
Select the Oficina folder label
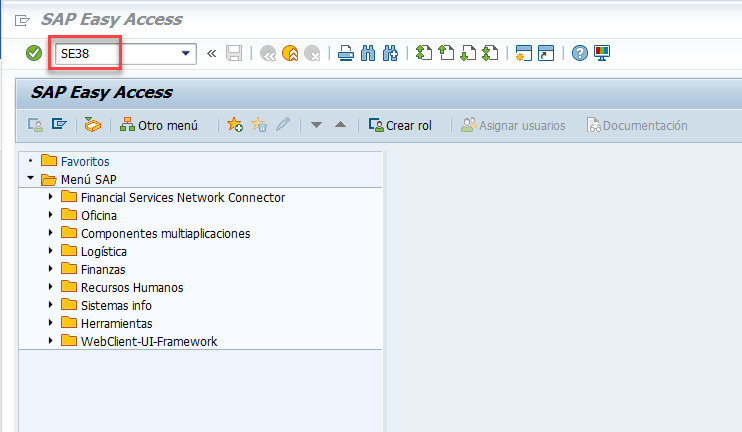coord(99,215)
